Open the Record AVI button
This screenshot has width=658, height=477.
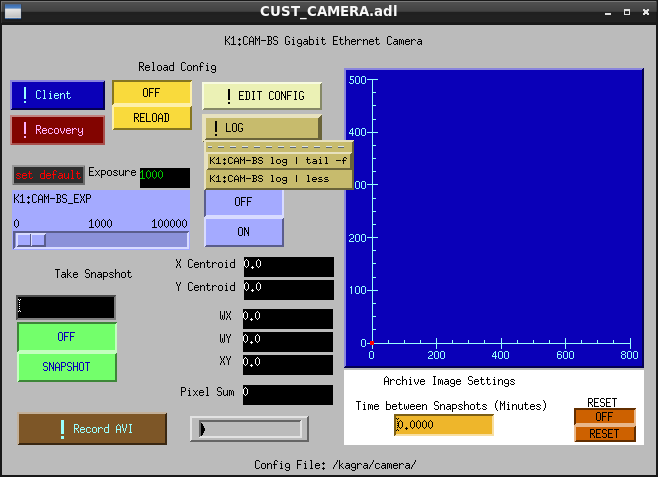pyautogui.click(x=93, y=429)
